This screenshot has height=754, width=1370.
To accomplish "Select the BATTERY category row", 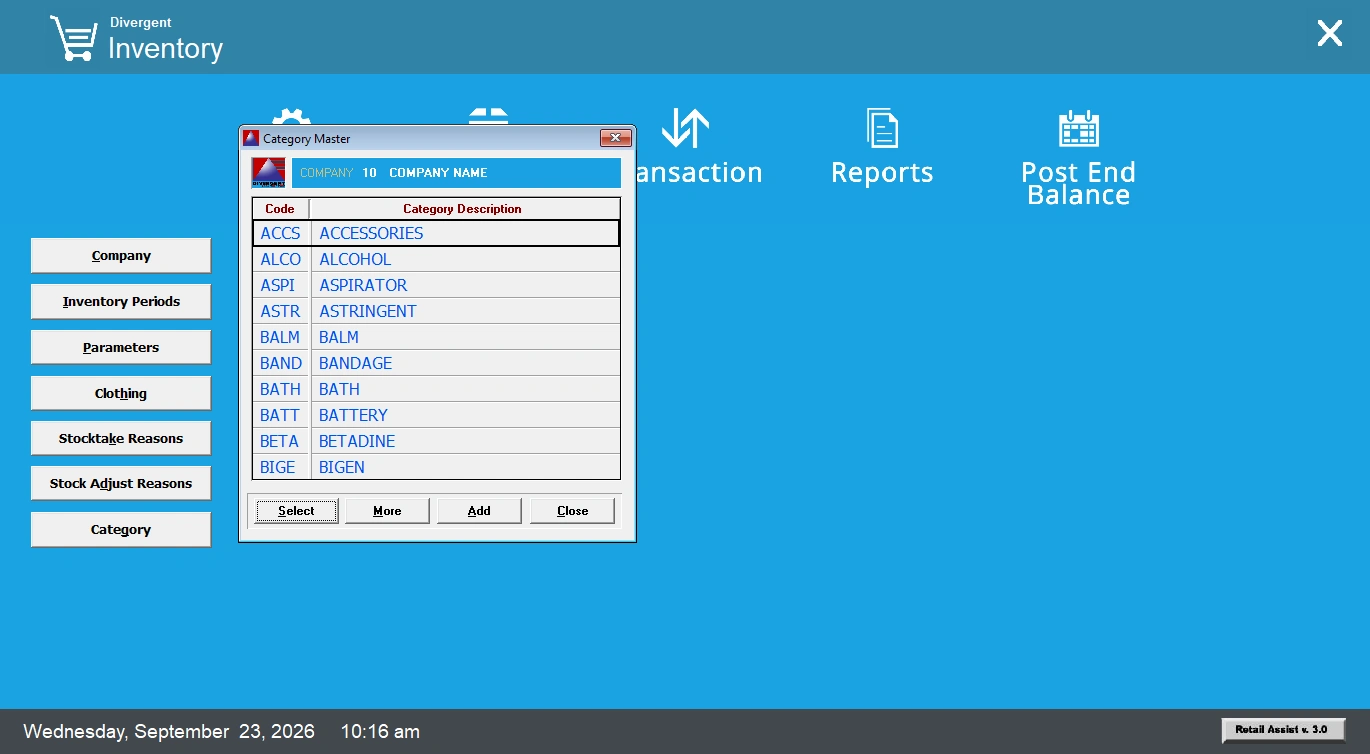I will point(436,415).
